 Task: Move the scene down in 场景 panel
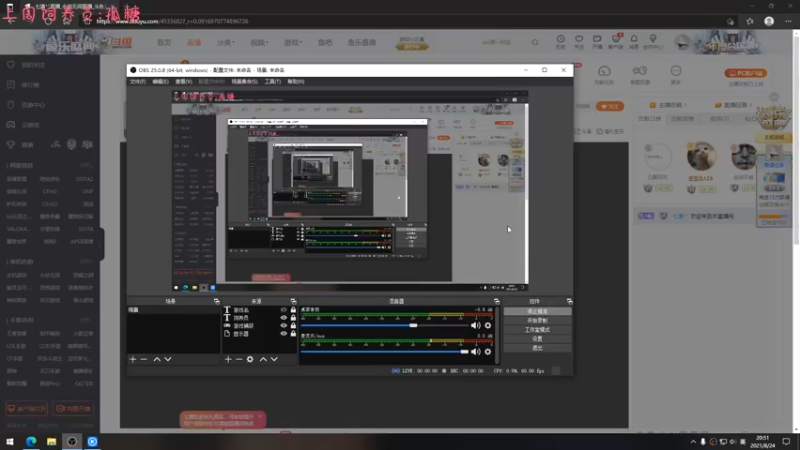(168, 359)
